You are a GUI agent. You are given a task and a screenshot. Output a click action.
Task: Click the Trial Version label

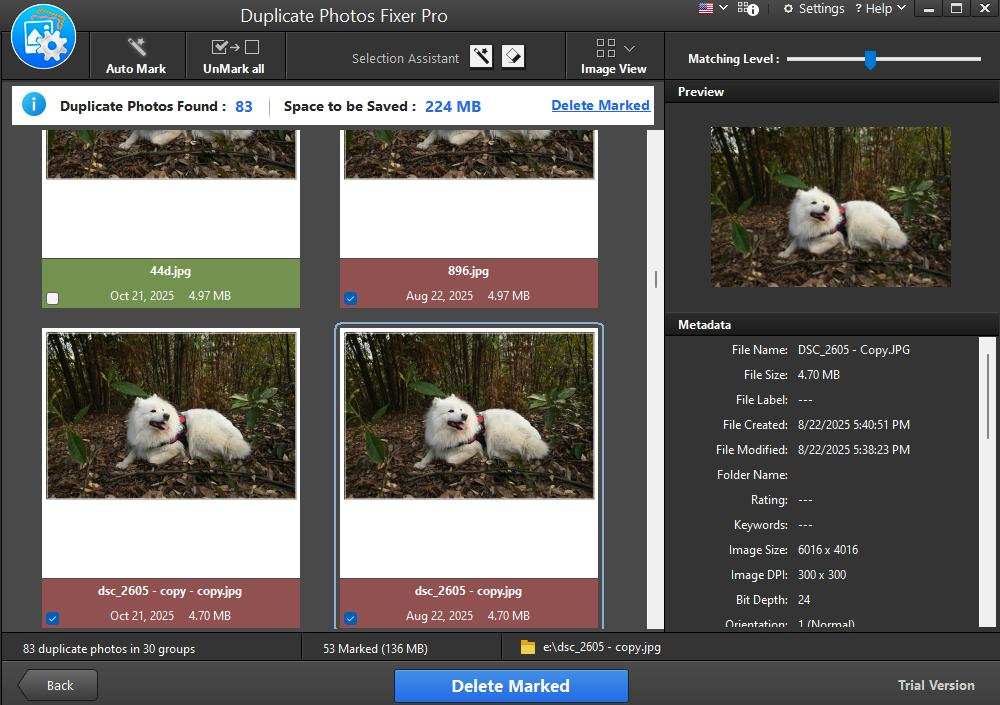tap(936, 685)
